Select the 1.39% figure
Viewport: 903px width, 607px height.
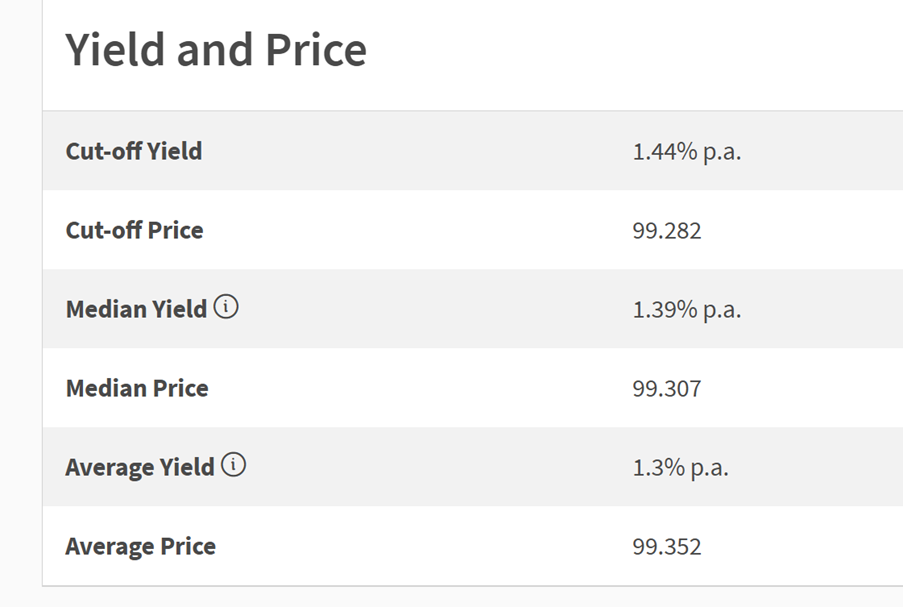click(x=665, y=310)
